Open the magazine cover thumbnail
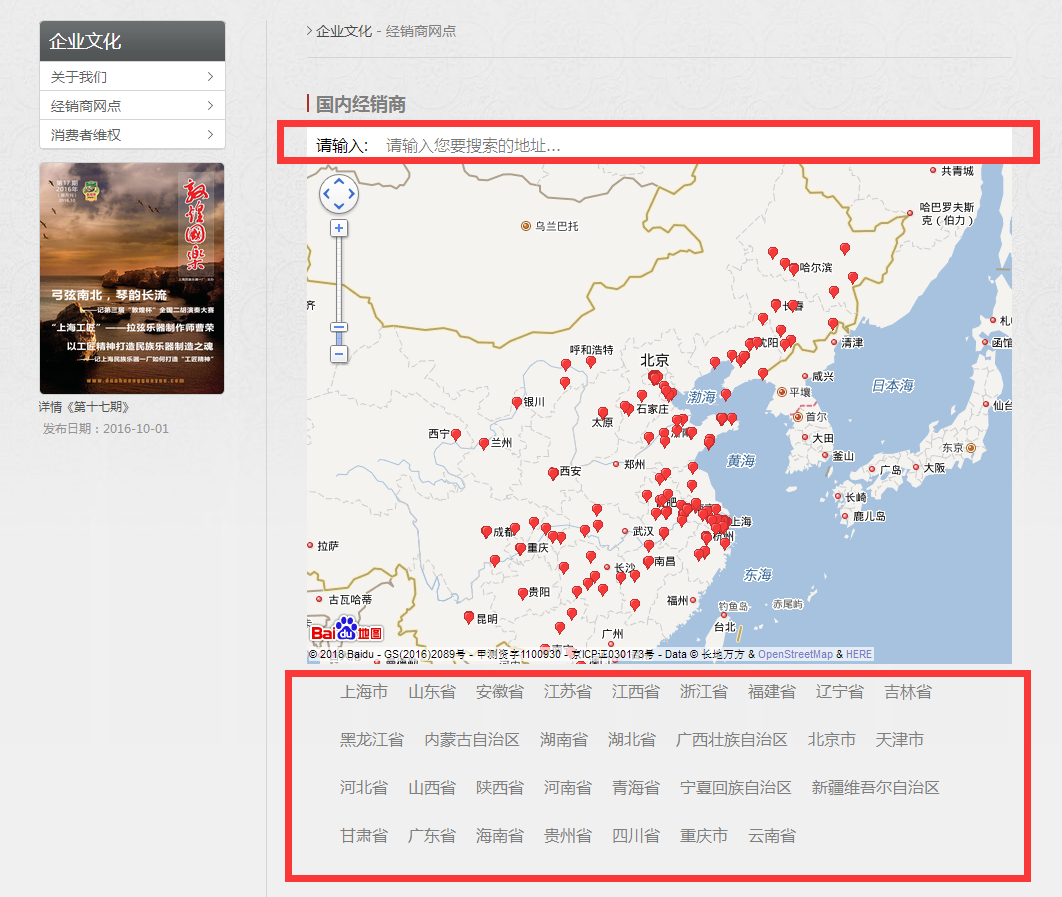 click(x=132, y=278)
